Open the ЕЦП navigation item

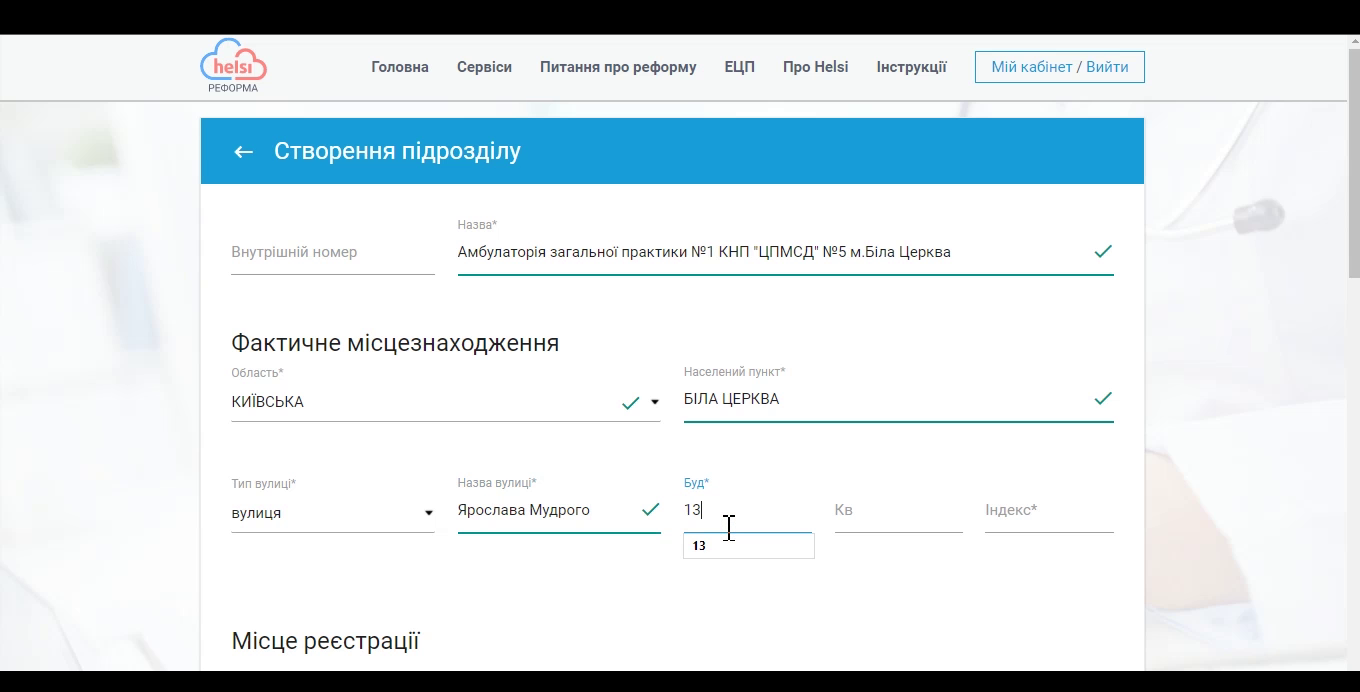(x=739, y=67)
